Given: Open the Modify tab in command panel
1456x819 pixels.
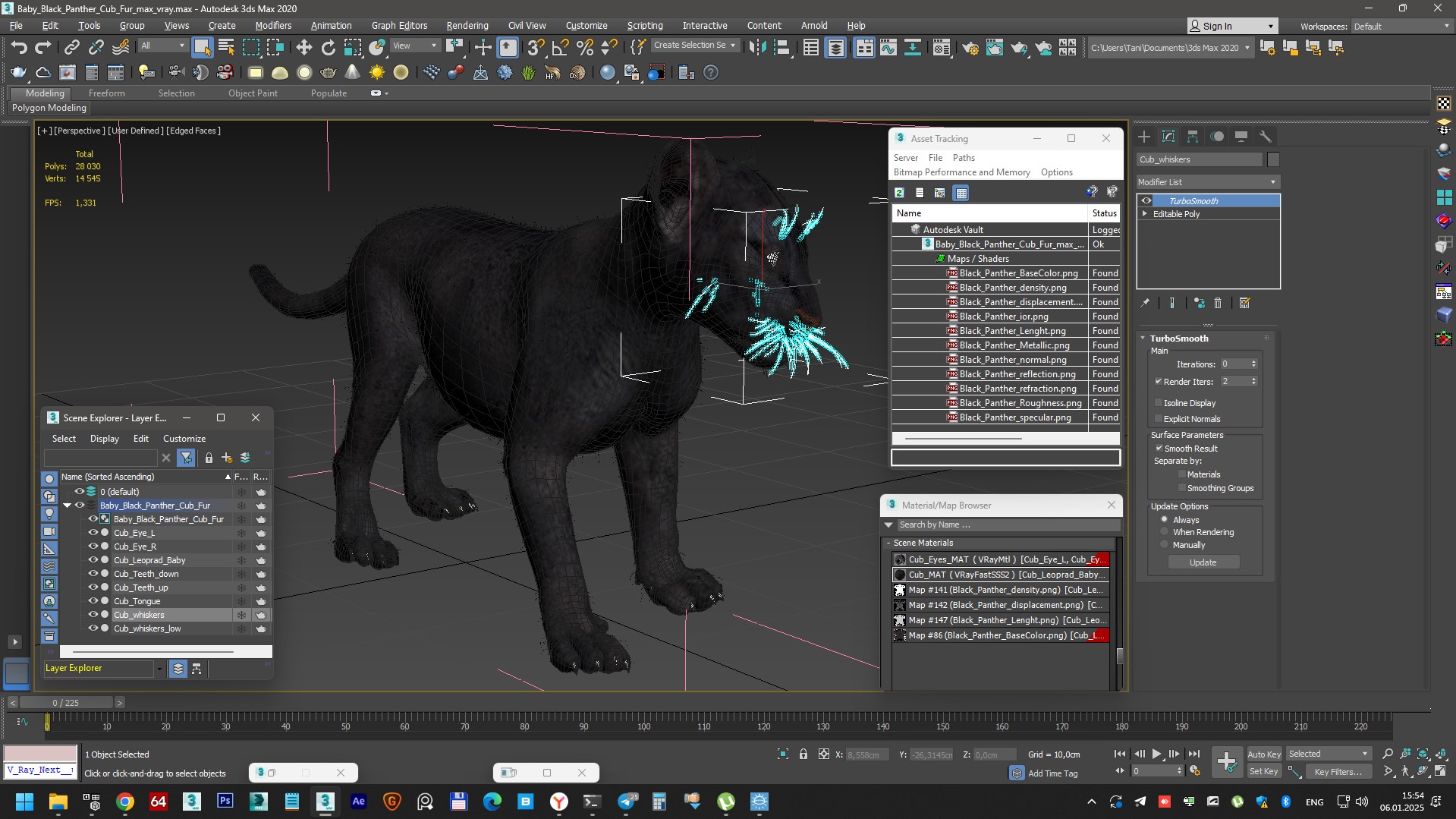Looking at the screenshot, I should click(x=1168, y=137).
